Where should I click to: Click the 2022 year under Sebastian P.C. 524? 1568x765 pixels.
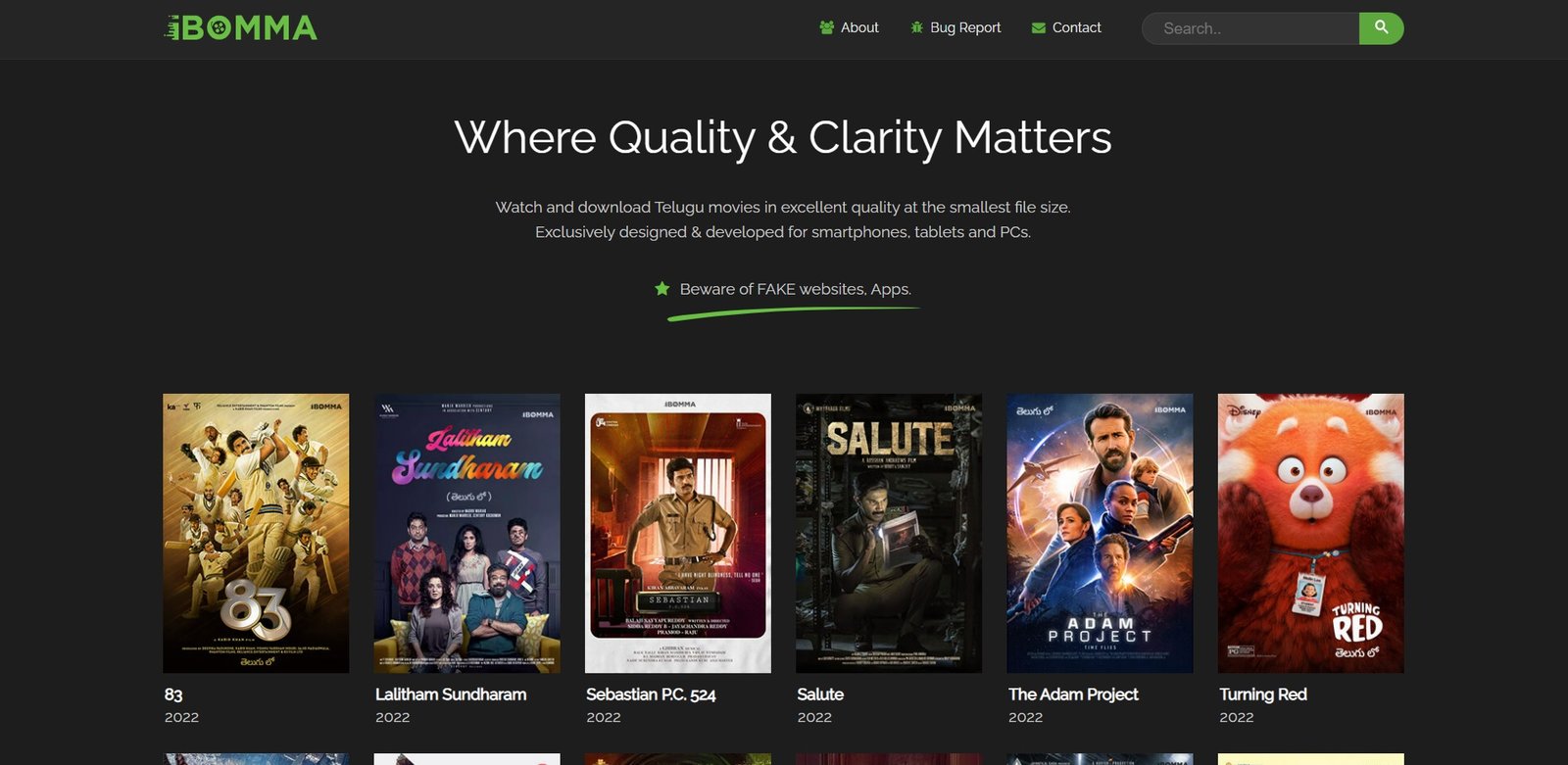pos(604,717)
